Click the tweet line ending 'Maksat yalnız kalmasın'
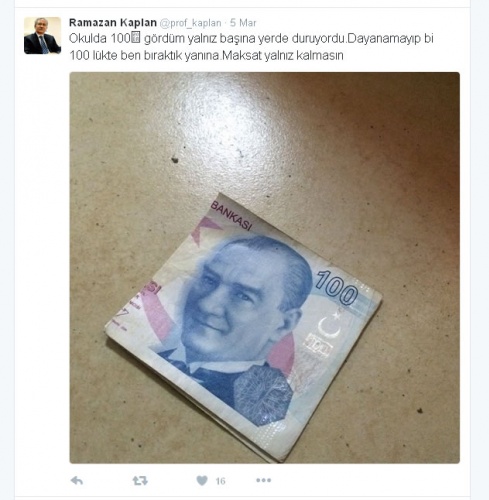 pyautogui.click(x=206, y=55)
